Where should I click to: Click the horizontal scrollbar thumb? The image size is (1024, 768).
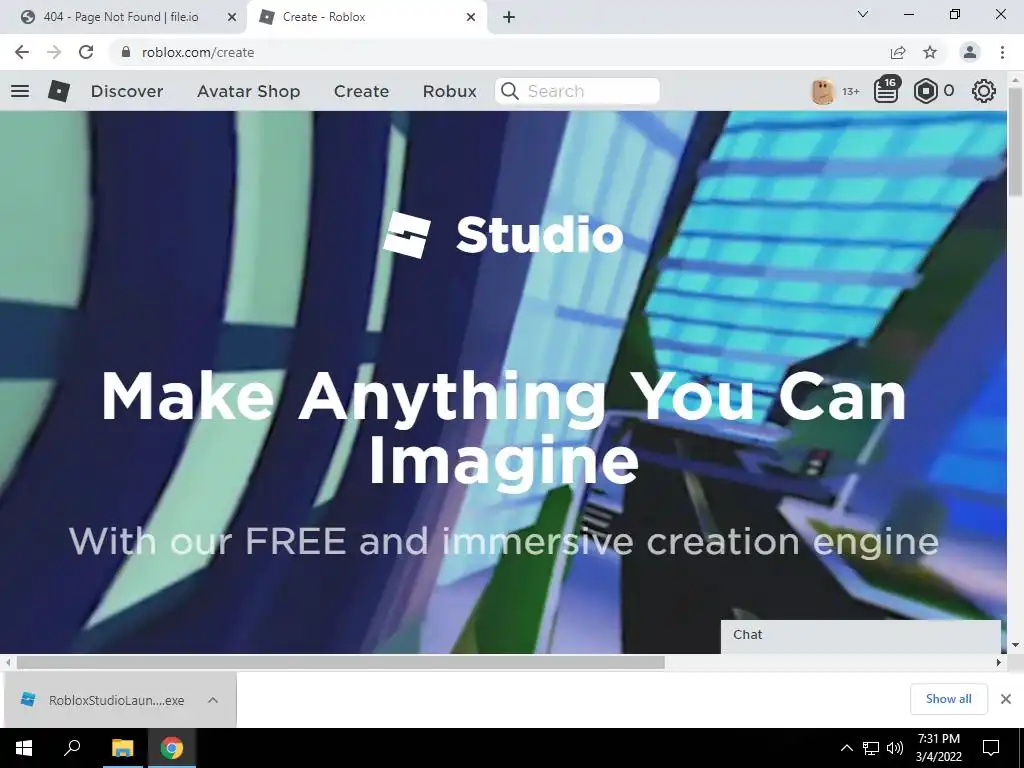[340, 662]
